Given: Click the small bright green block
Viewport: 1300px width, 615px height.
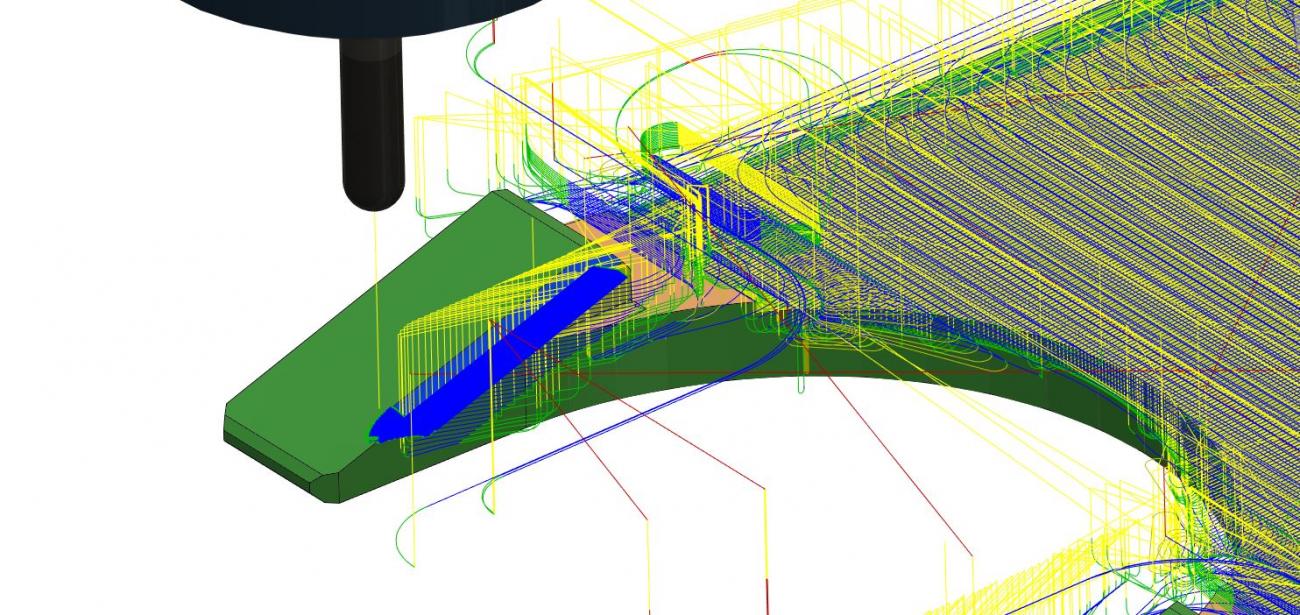Looking at the screenshot, I should click(660, 135).
